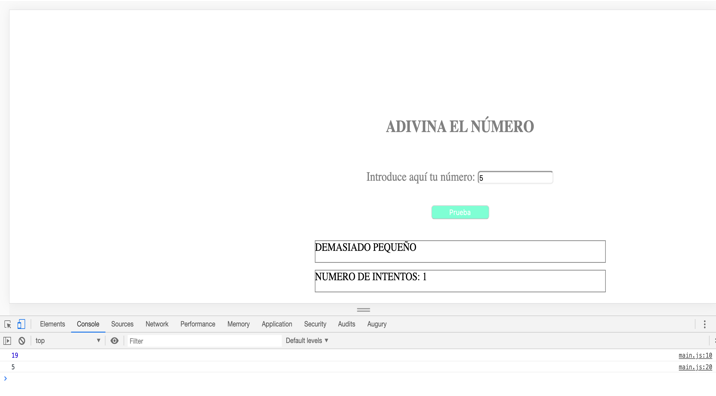Image resolution: width=716 pixels, height=396 pixels.
Task: Select the Console tab
Action: click(x=88, y=324)
